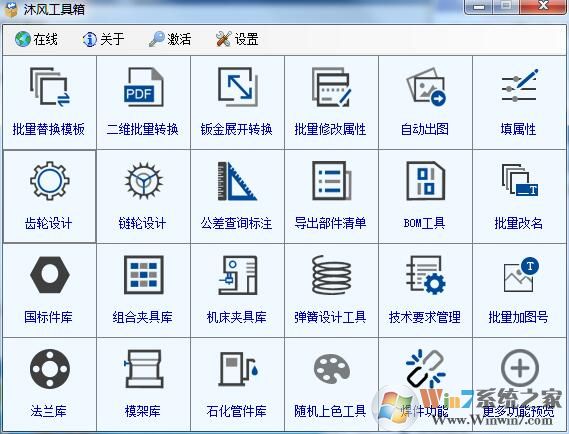Open the 在线 menu item
This screenshot has height=434, width=569.
pos(36,39)
